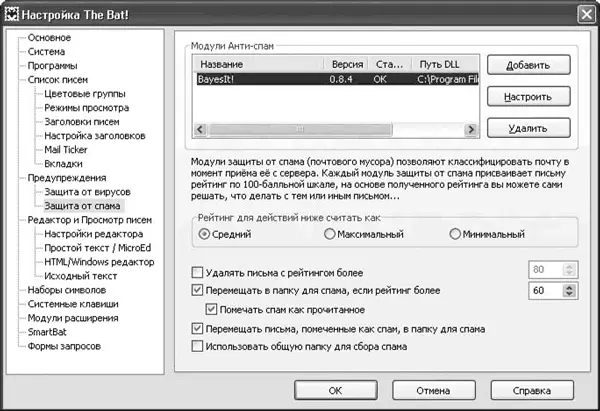
Task: Choose the Максимальный rating option
Action: (x=364, y=234)
